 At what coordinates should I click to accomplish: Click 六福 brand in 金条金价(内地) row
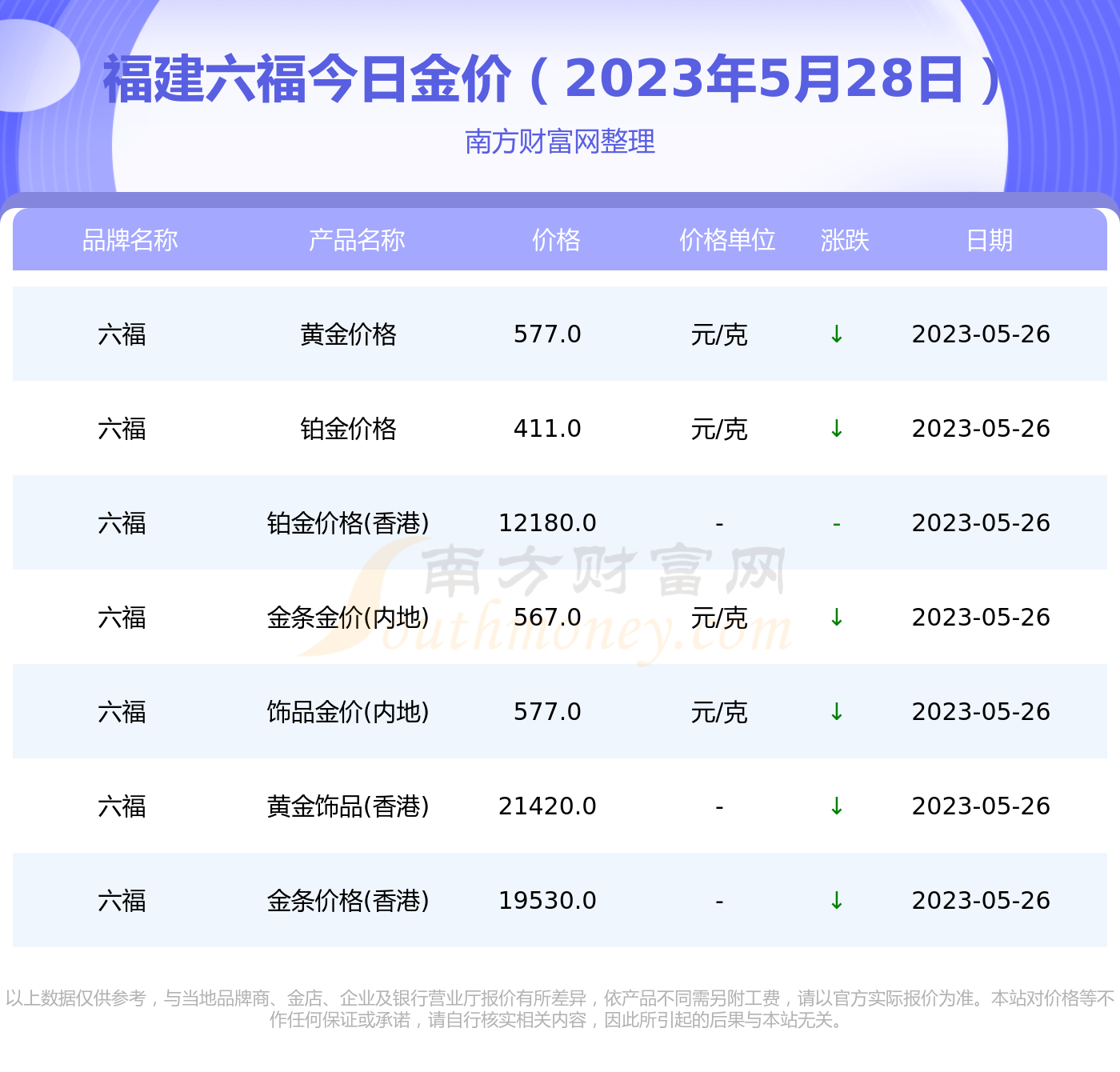[122, 618]
